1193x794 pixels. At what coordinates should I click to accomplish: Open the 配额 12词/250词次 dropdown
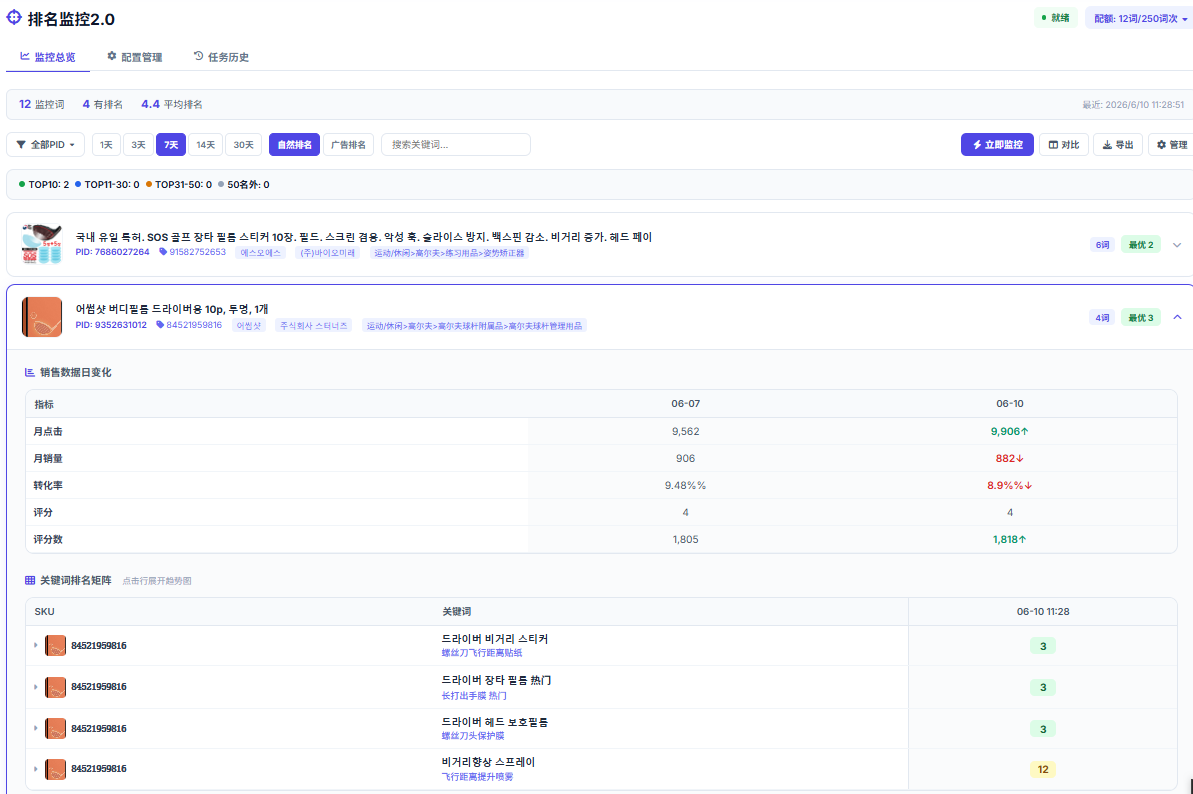1140,18
